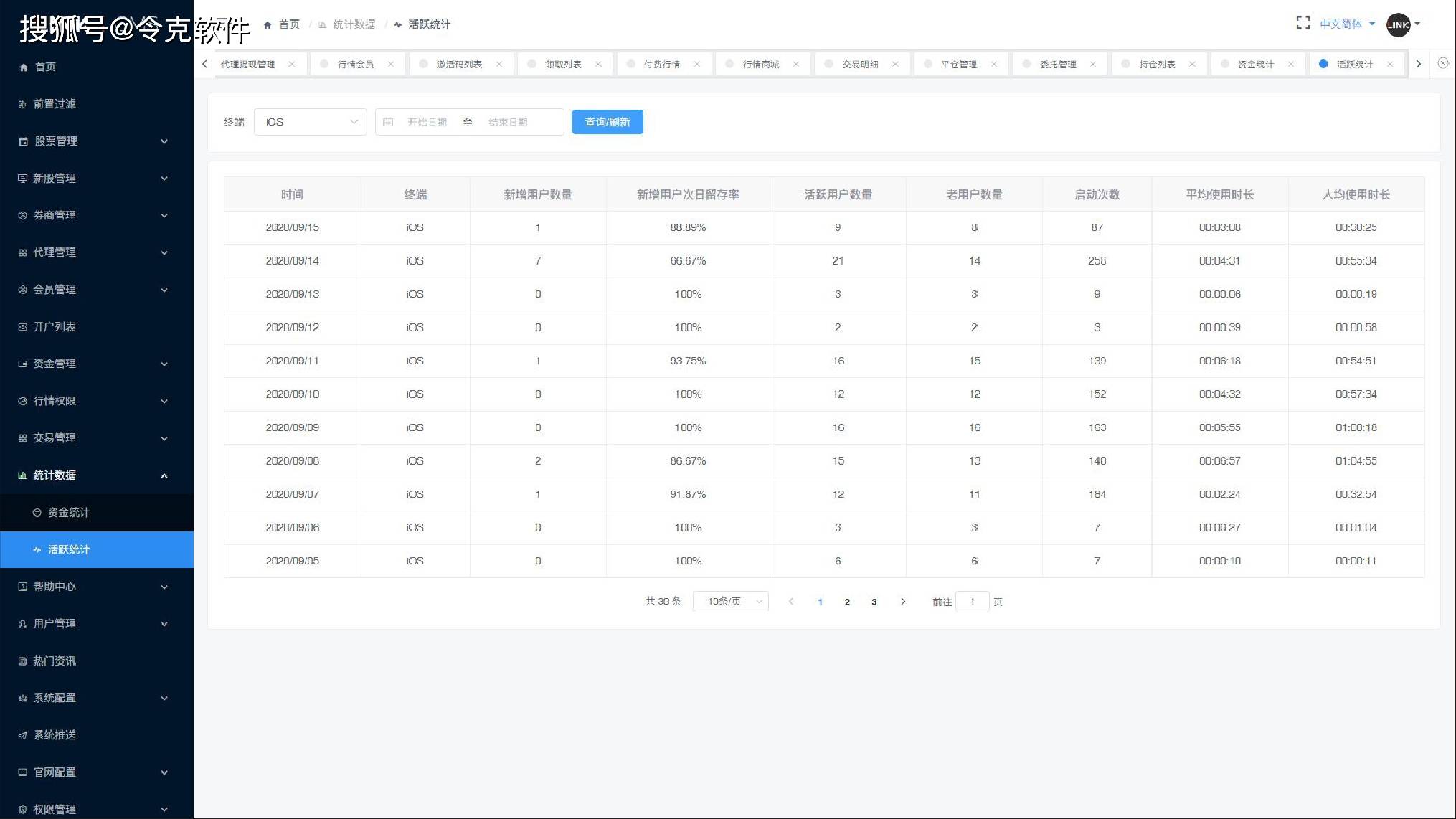Open the 终端 iOS dropdown
The height and width of the screenshot is (819, 1456).
[311, 122]
